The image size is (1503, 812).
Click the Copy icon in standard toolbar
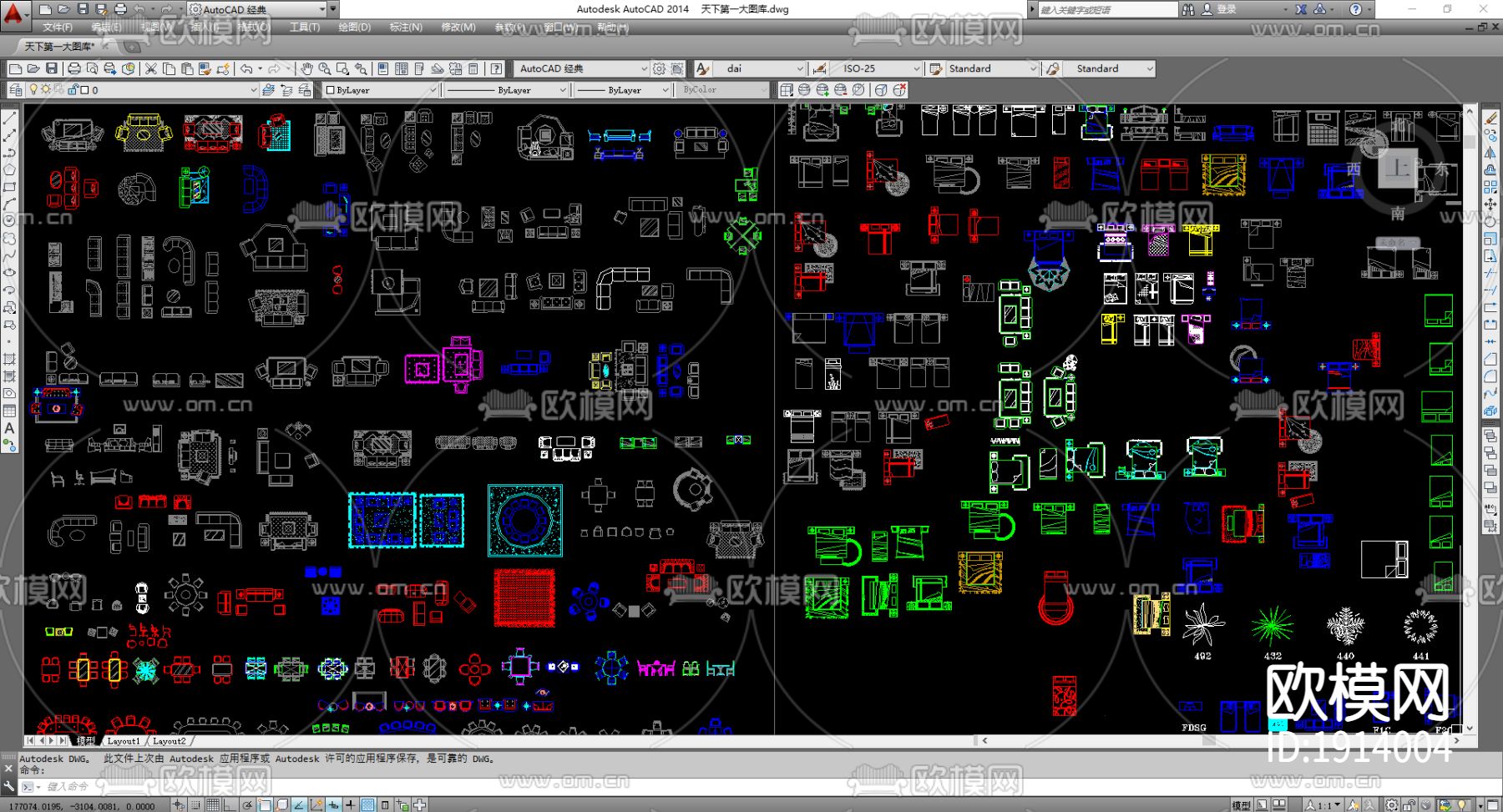[169, 68]
